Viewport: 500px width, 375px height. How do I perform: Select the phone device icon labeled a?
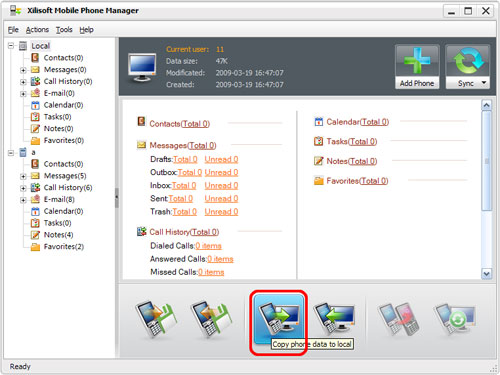pos(23,152)
